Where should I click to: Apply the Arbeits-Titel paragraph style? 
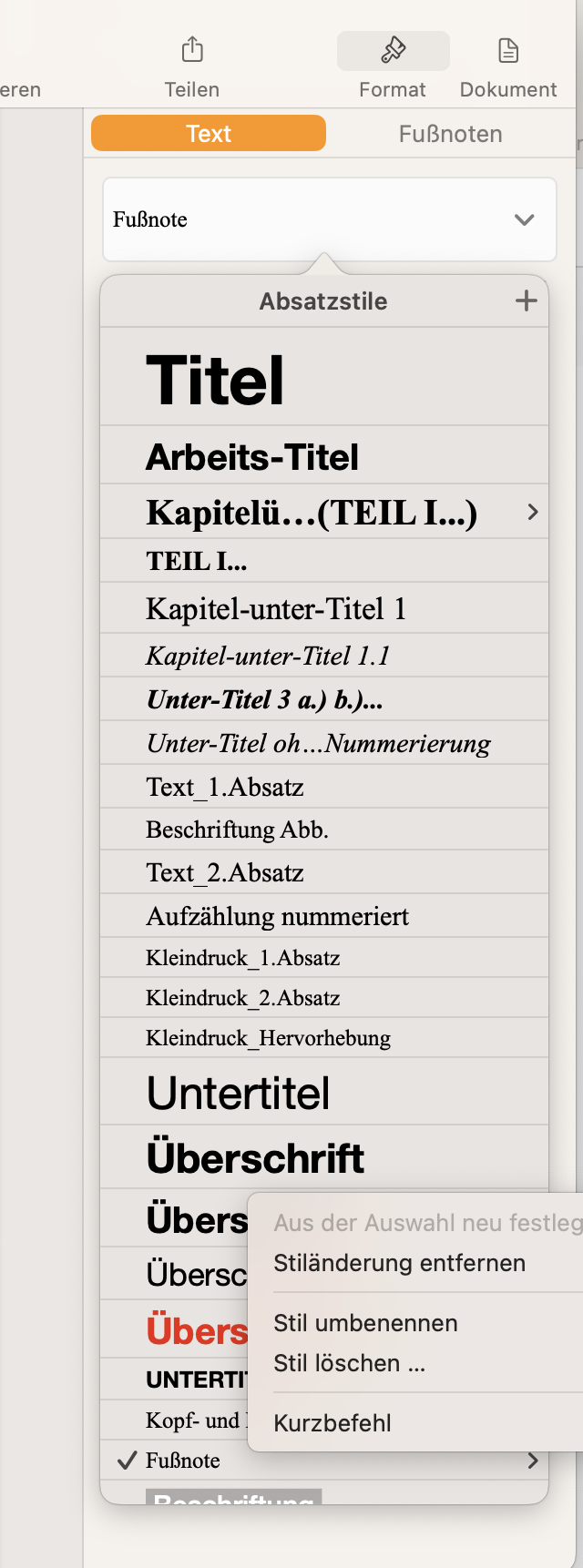[252, 457]
